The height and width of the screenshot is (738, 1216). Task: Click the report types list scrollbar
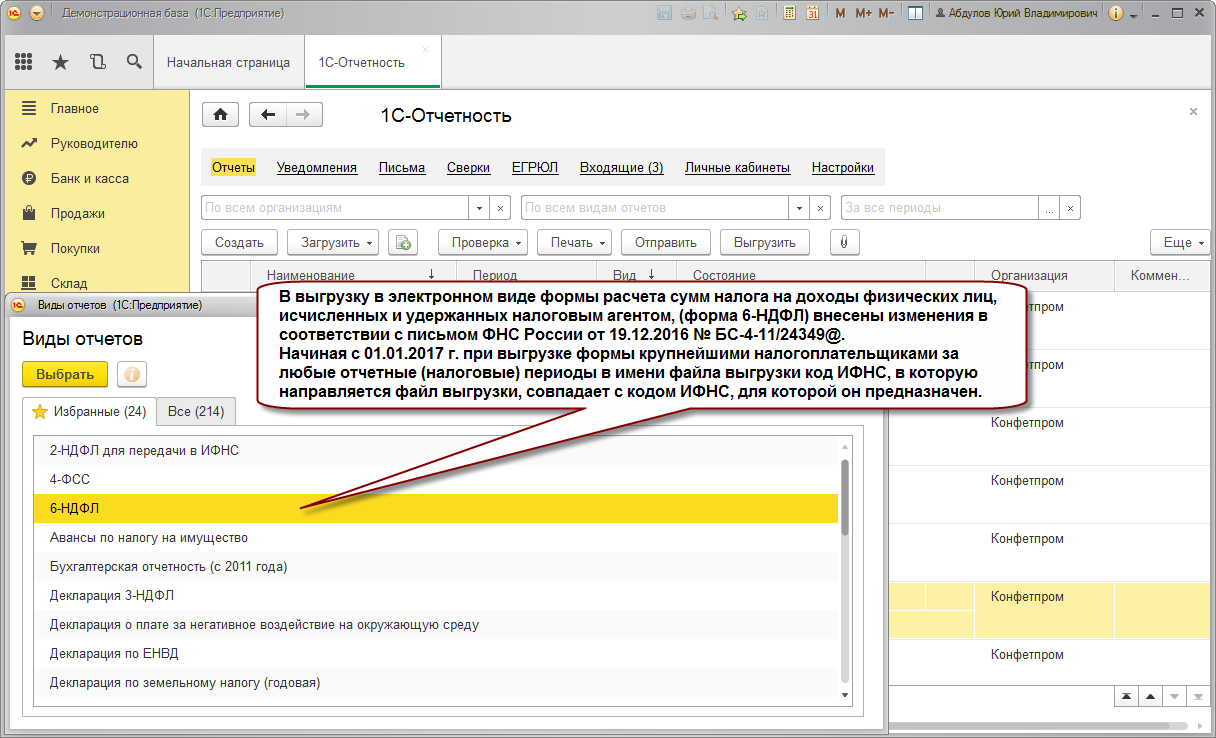[845, 500]
